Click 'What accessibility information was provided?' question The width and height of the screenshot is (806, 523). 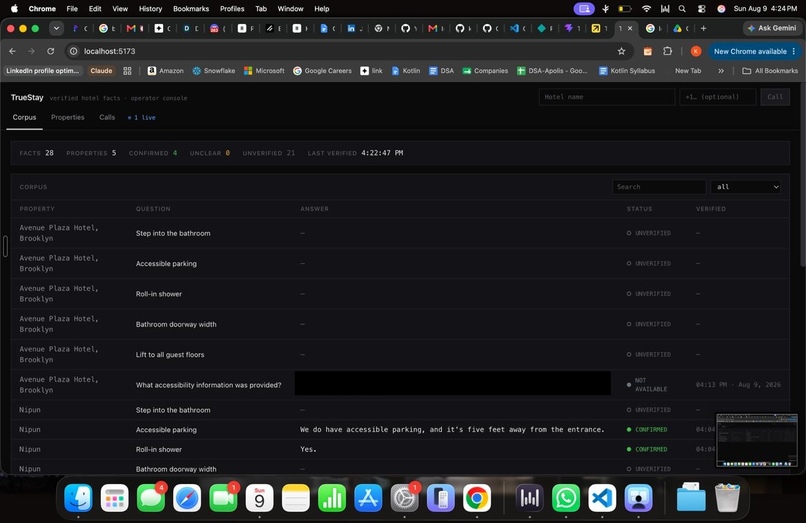pos(208,385)
